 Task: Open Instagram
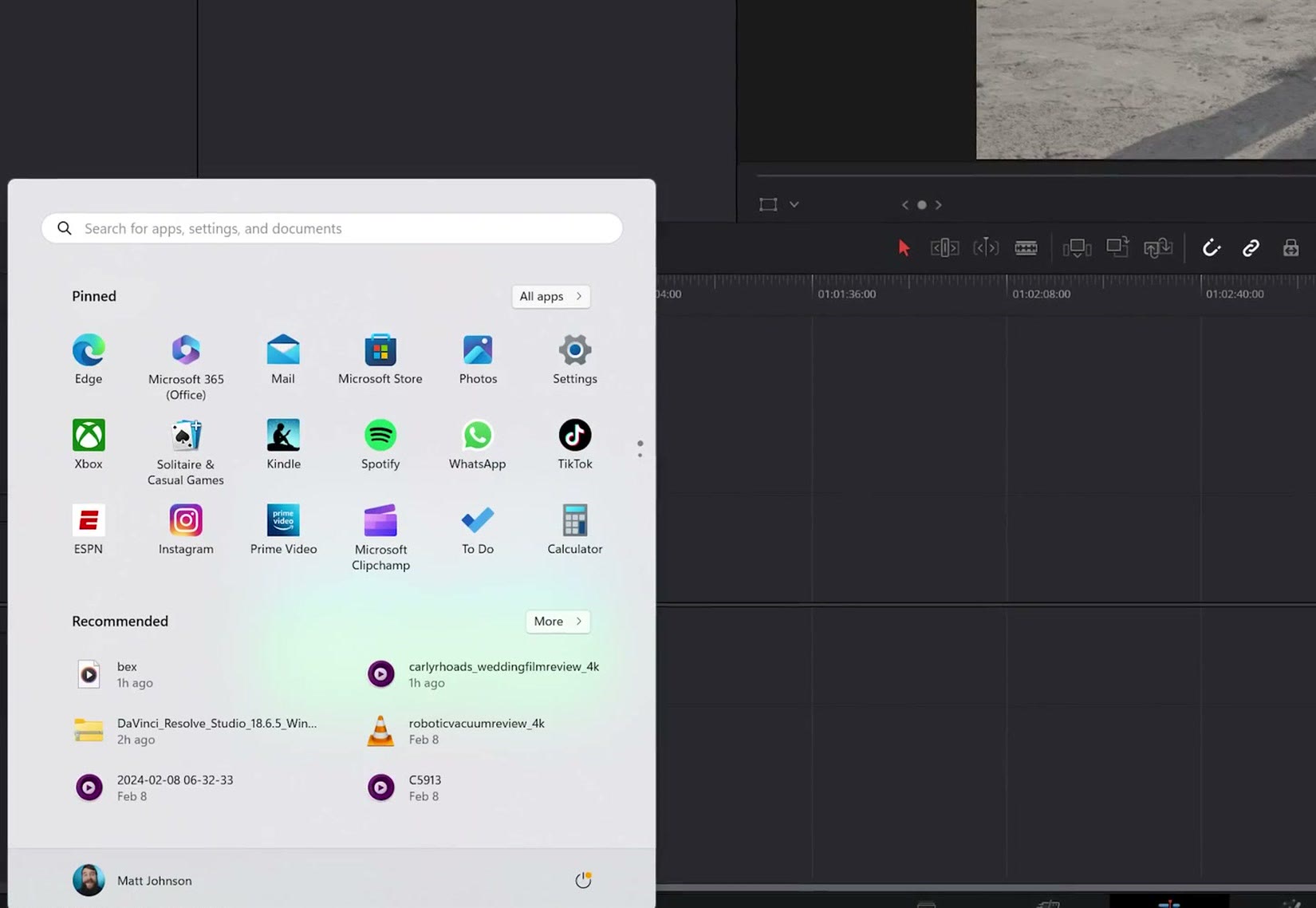[x=186, y=531]
